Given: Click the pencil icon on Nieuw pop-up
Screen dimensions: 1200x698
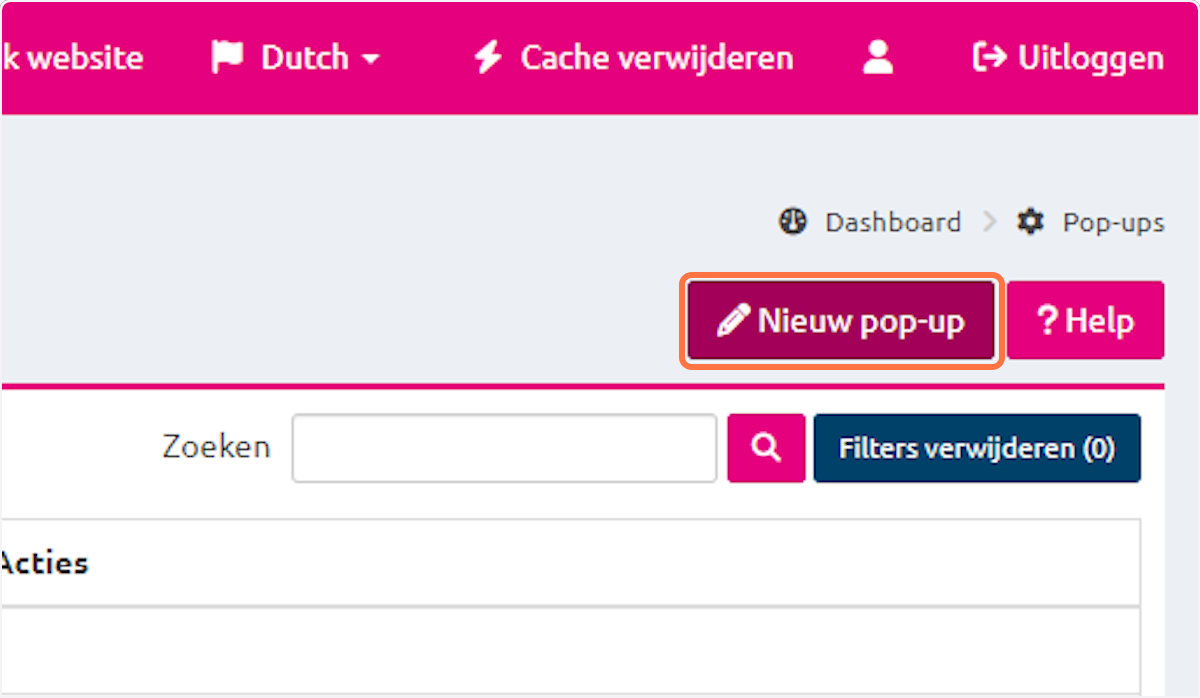Looking at the screenshot, I should [x=733, y=321].
